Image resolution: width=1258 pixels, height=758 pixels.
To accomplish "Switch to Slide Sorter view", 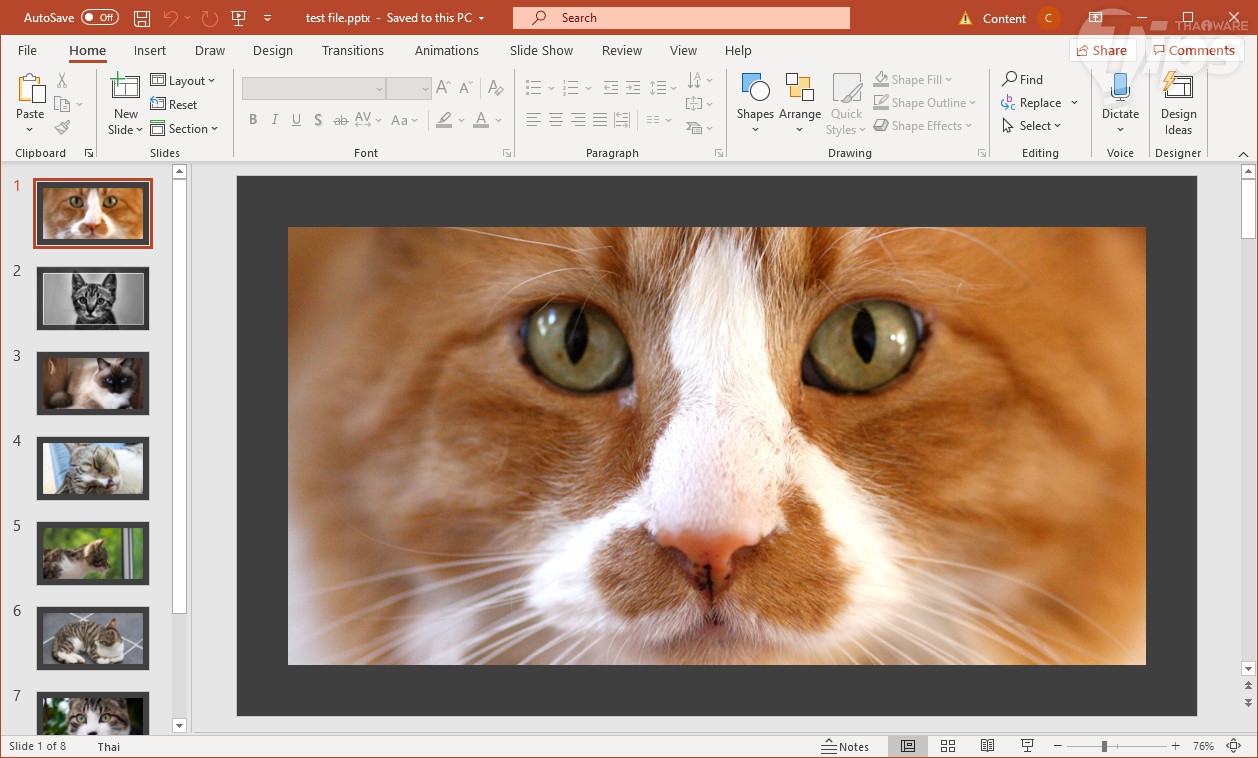I will (948, 746).
